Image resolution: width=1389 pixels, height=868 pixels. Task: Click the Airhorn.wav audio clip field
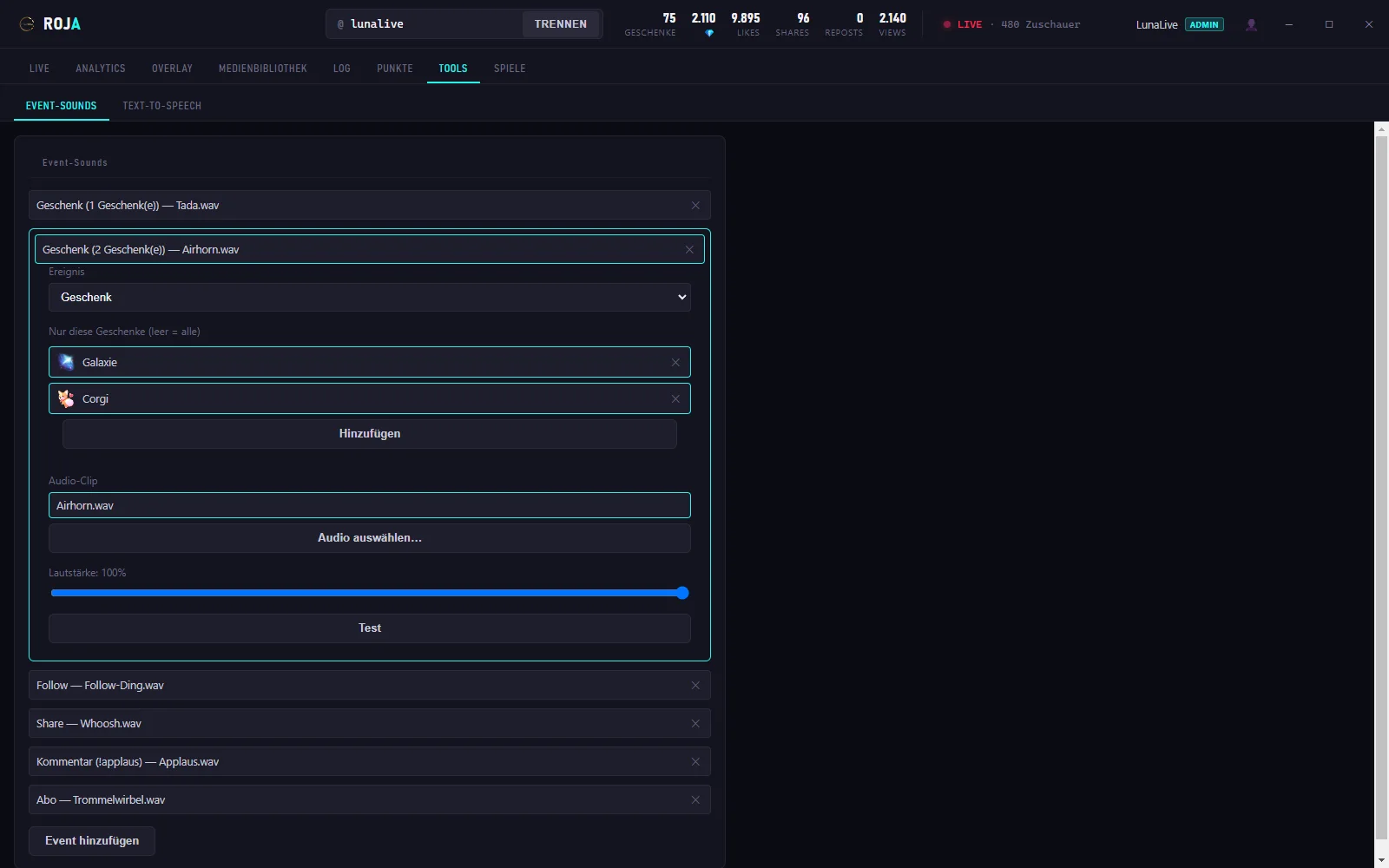point(370,506)
